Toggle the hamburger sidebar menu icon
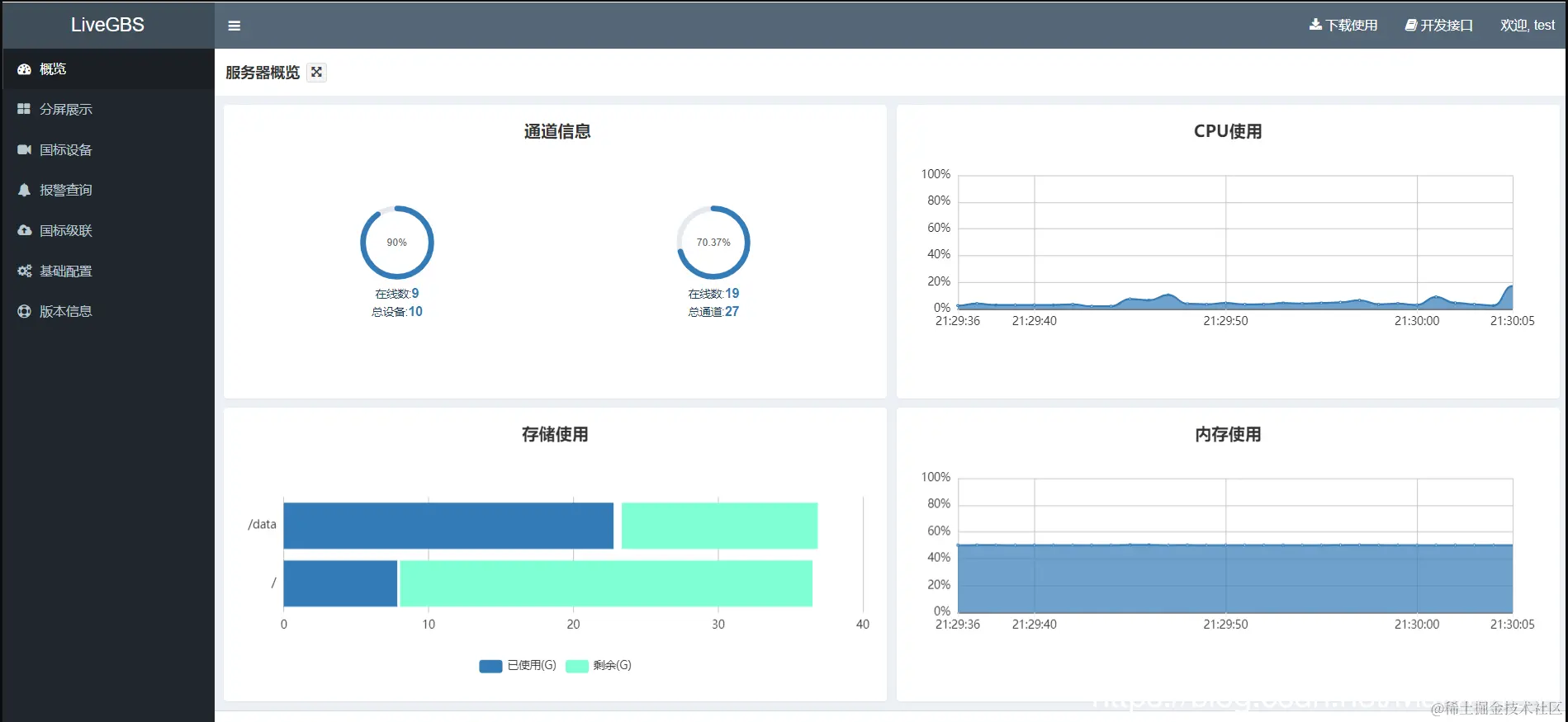The width and height of the screenshot is (1568, 722). click(234, 26)
